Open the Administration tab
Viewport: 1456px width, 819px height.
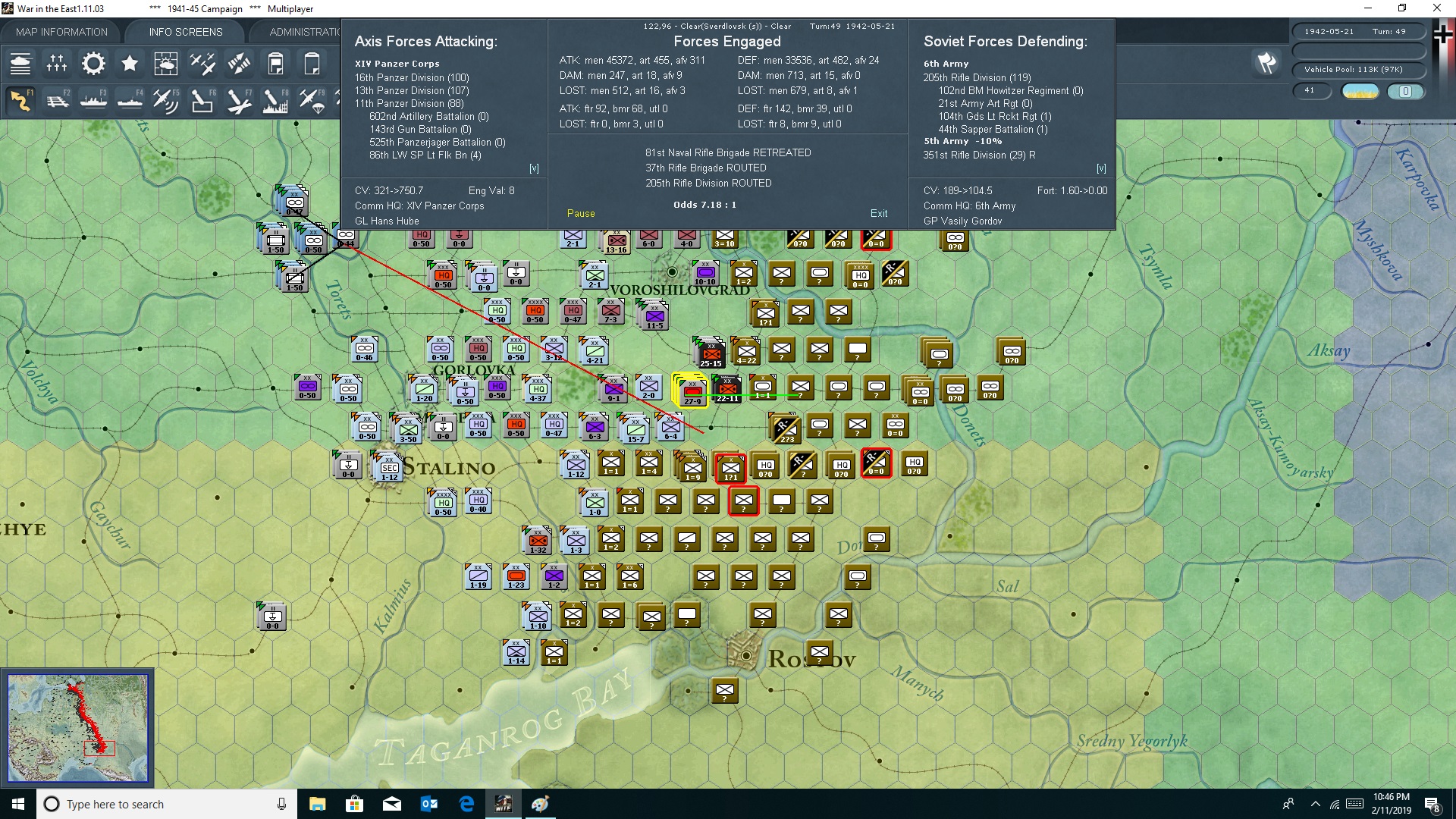click(x=305, y=32)
